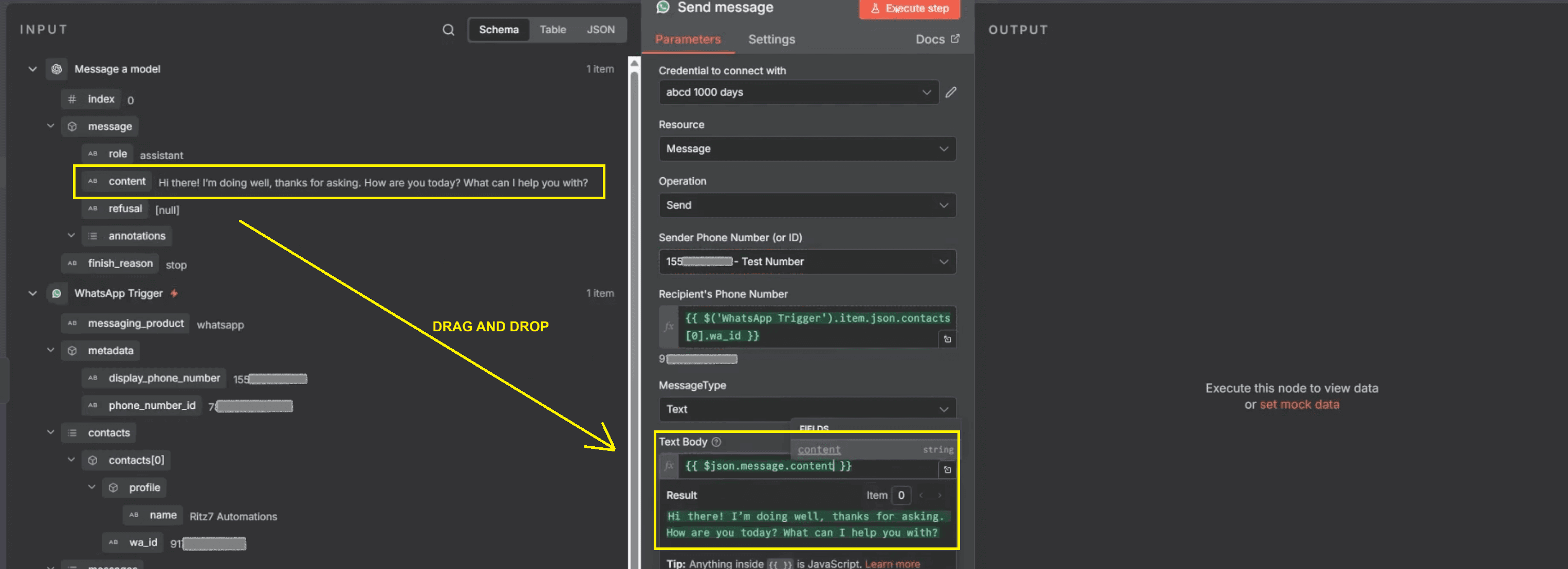Collapse the Message a model tree node
This screenshot has width=1568, height=569.
33,69
